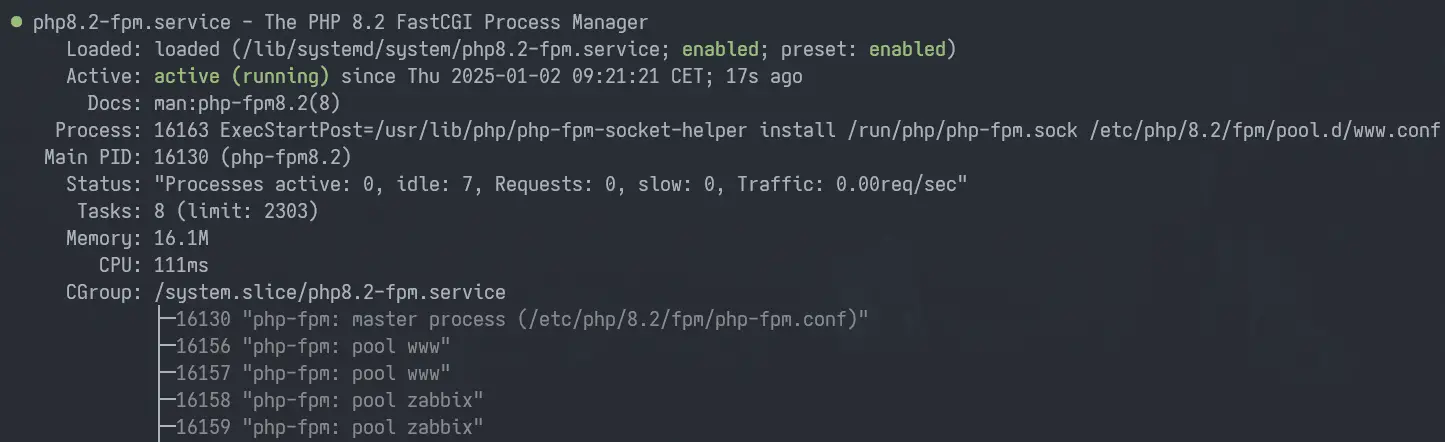Click the tree branch glyph before PID 16156
Screen dimensions: 1445x442
coord(165,346)
